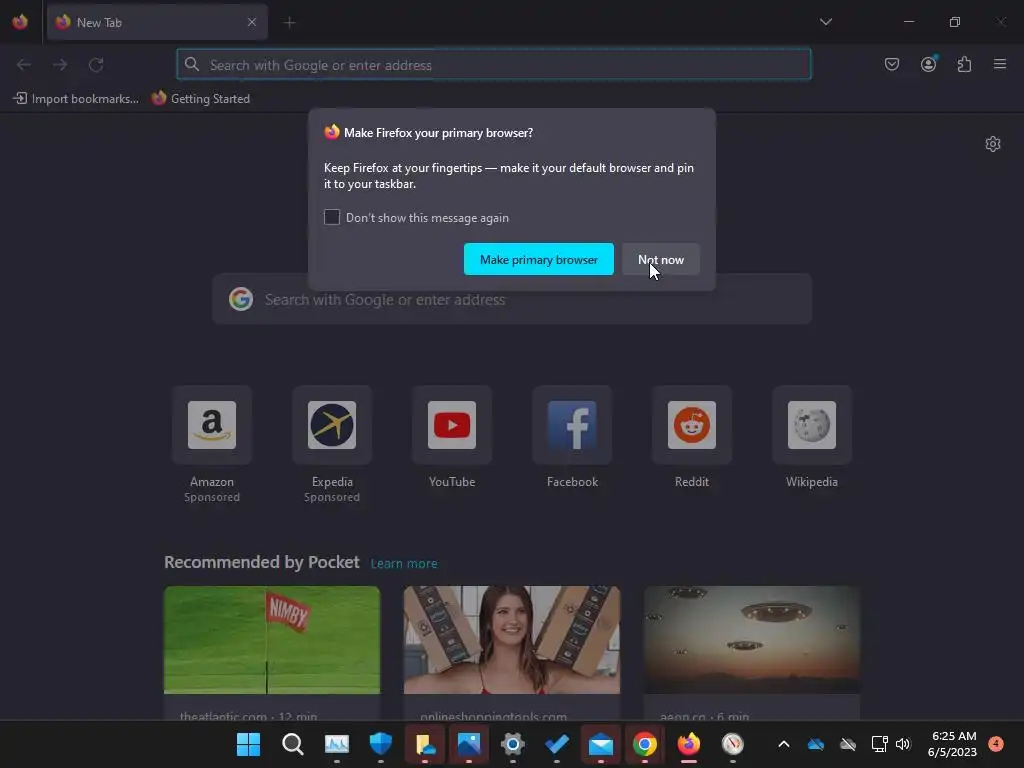Open the notification badge showing 4
Viewport: 1024px width, 768px height.
pyautogui.click(x=996, y=743)
